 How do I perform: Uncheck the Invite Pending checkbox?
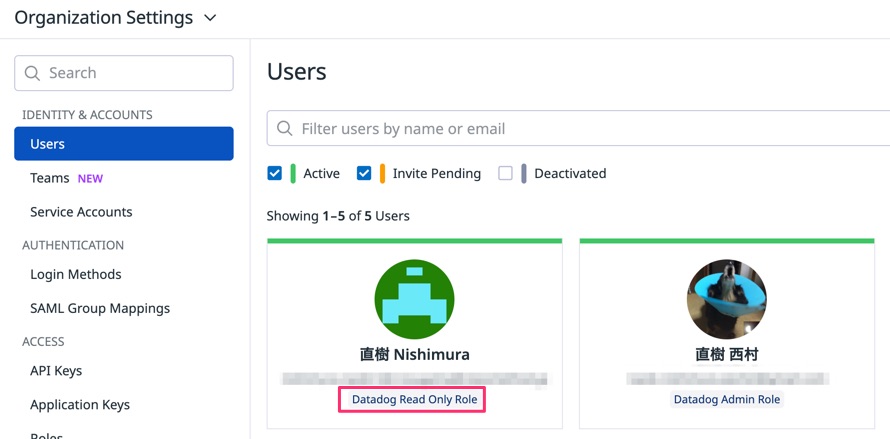364,173
